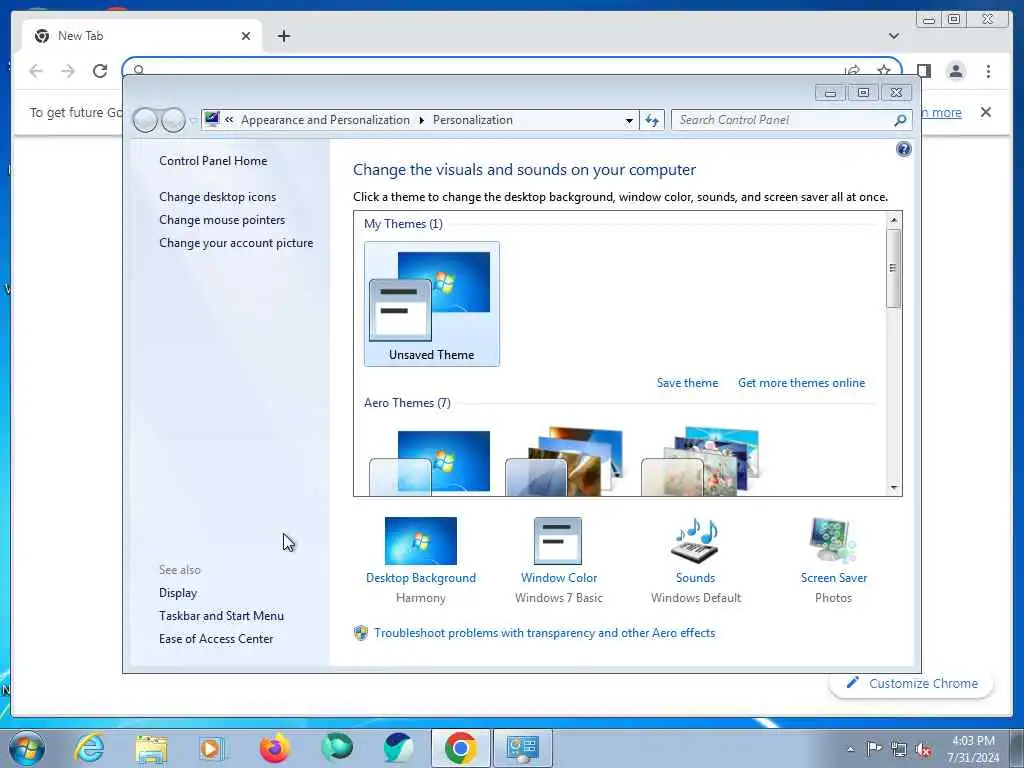Select the Architecture Aero theme thumbnail
Viewport: 1024px width, 768px height.
pyautogui.click(x=565, y=462)
